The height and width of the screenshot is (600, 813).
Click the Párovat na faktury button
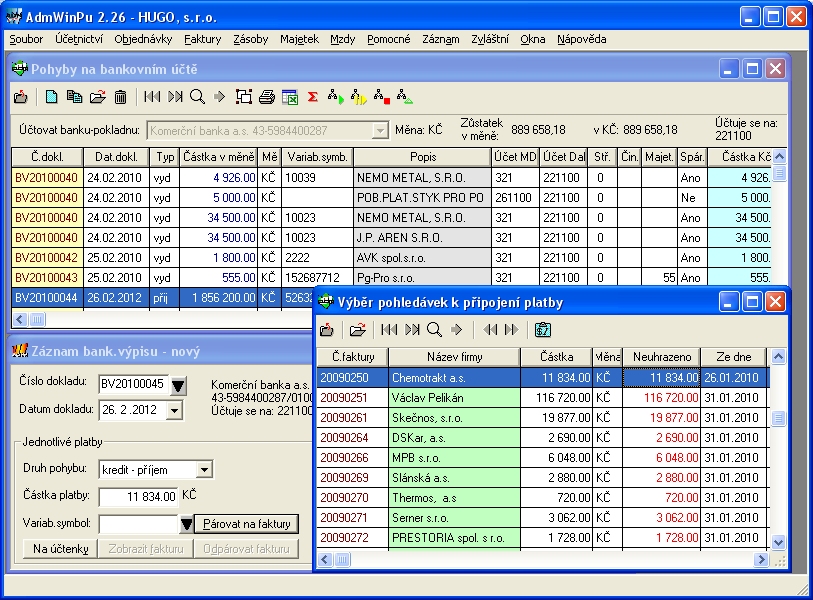pos(247,524)
